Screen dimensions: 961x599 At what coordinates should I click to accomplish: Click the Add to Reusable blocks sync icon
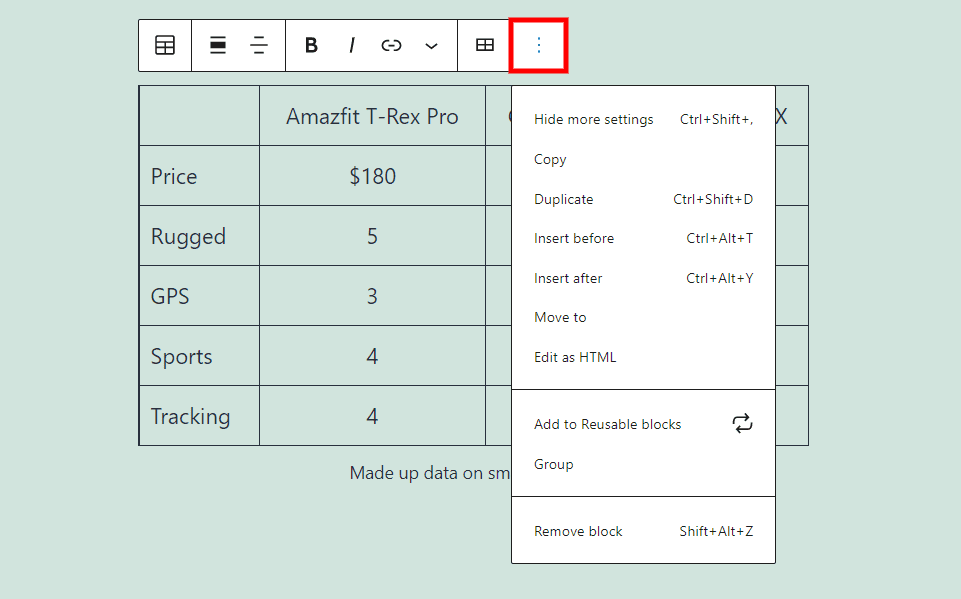(742, 423)
